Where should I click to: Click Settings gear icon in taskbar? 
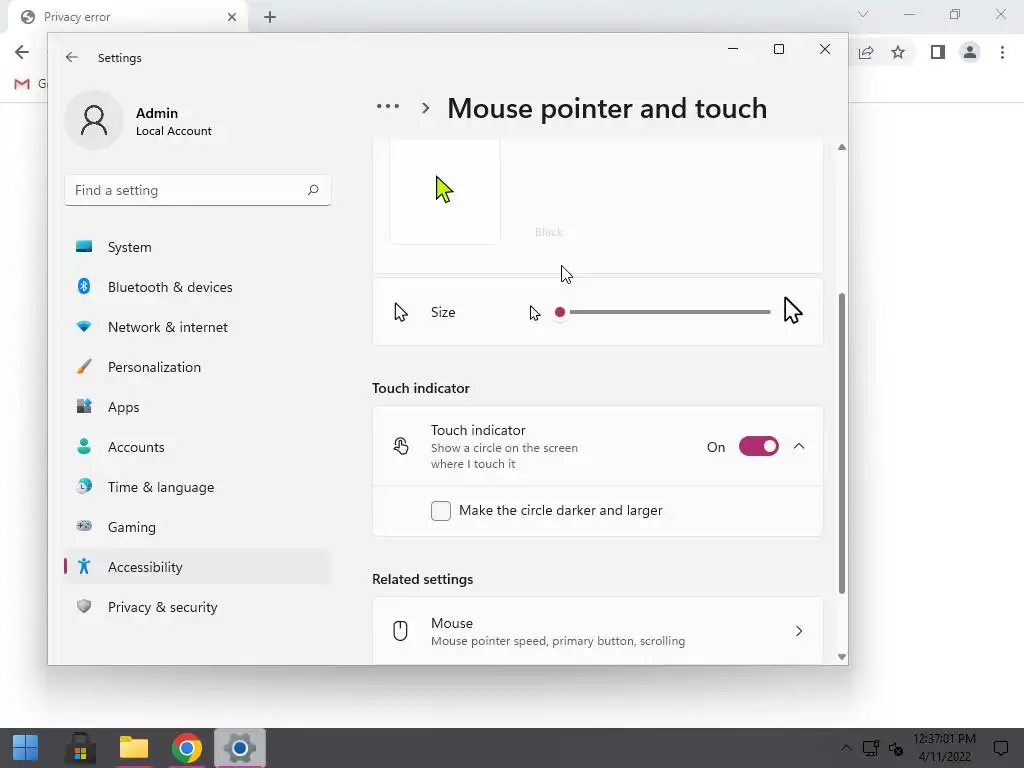tap(240, 748)
